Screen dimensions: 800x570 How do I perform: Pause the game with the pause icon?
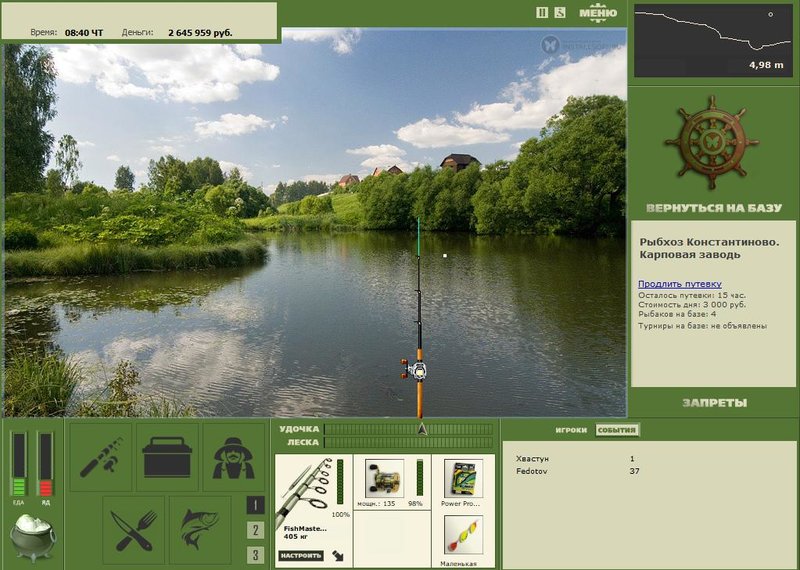542,13
